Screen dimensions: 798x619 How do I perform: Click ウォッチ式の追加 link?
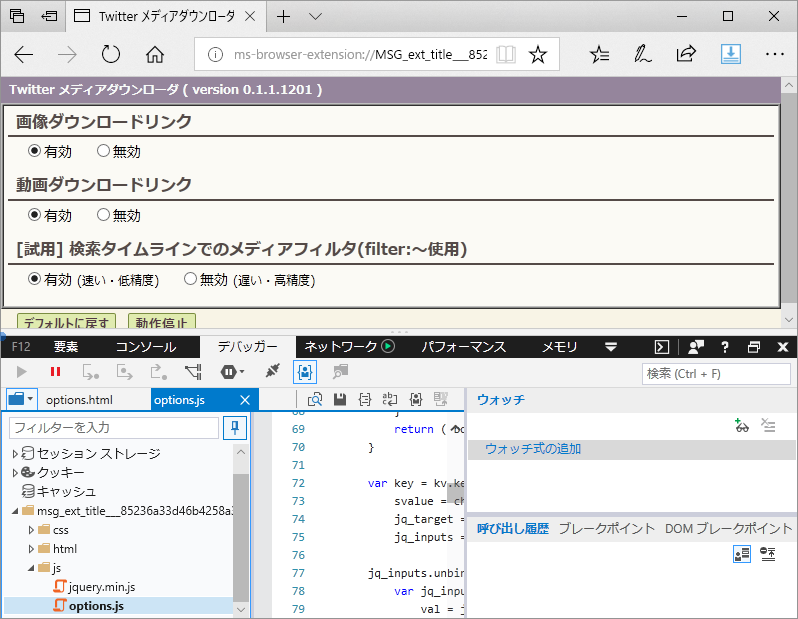pyautogui.click(x=533, y=448)
